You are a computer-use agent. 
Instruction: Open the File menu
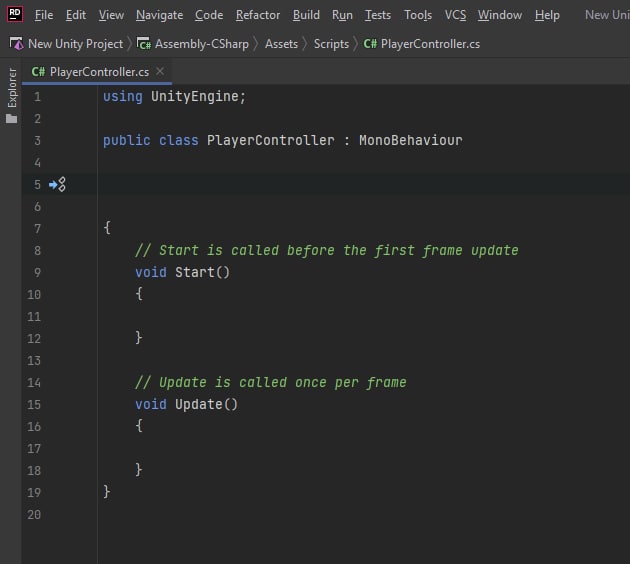pyautogui.click(x=44, y=15)
